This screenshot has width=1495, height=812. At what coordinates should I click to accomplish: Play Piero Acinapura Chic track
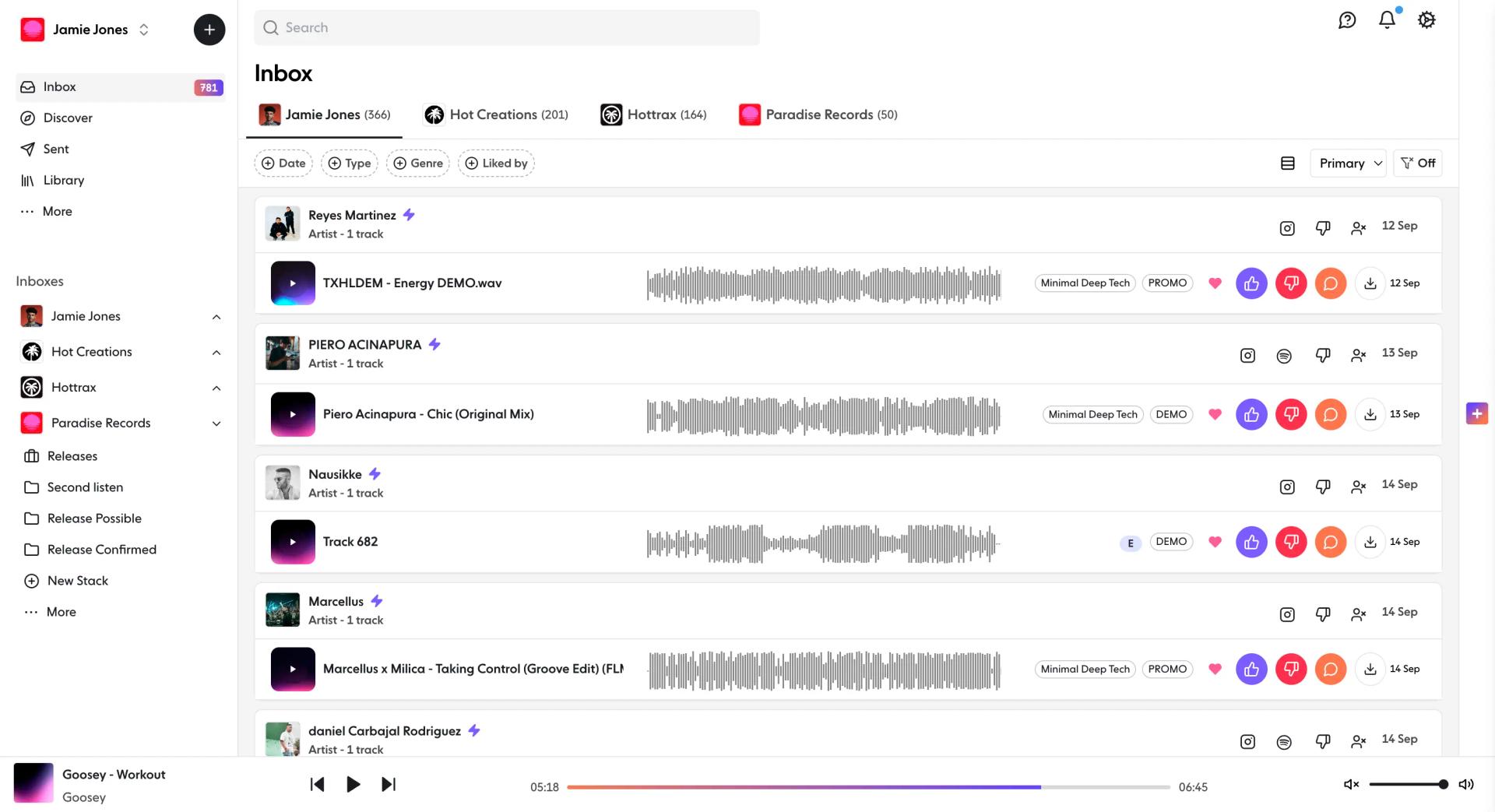293,414
